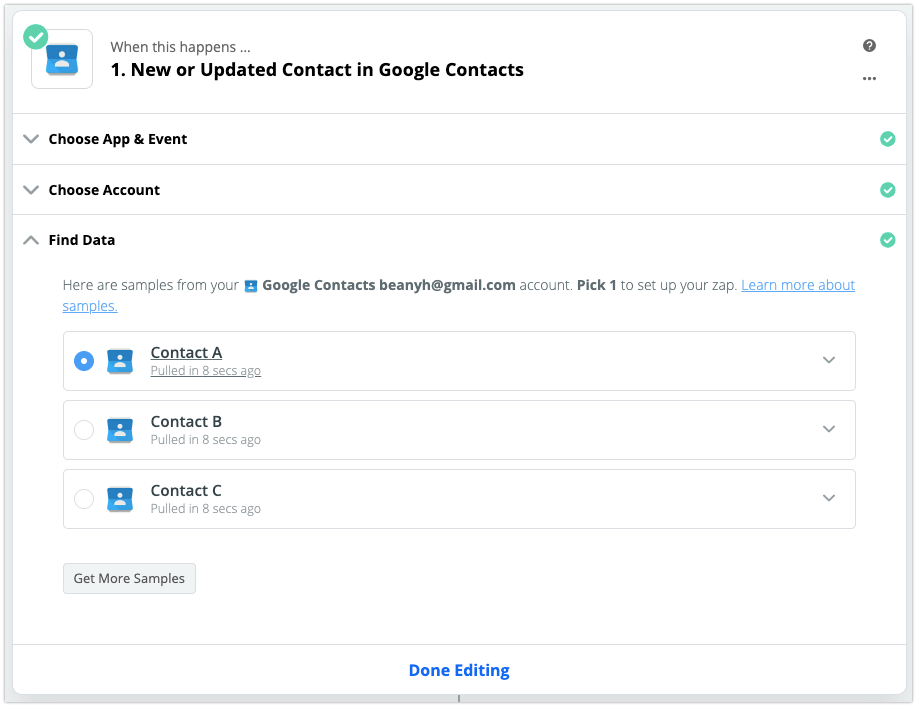Click green checkmark beside Choose App & Event

887,139
